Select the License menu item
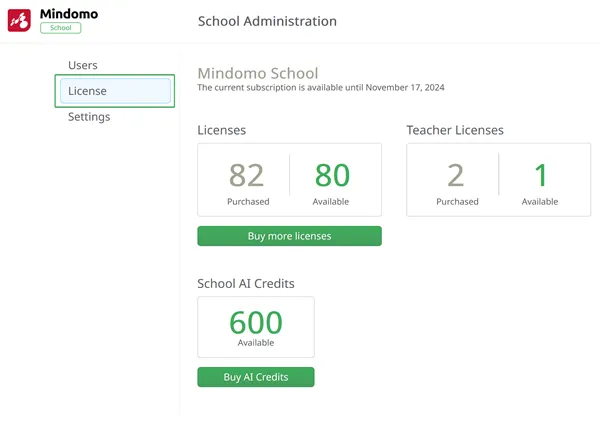The image size is (600, 422). (114, 91)
